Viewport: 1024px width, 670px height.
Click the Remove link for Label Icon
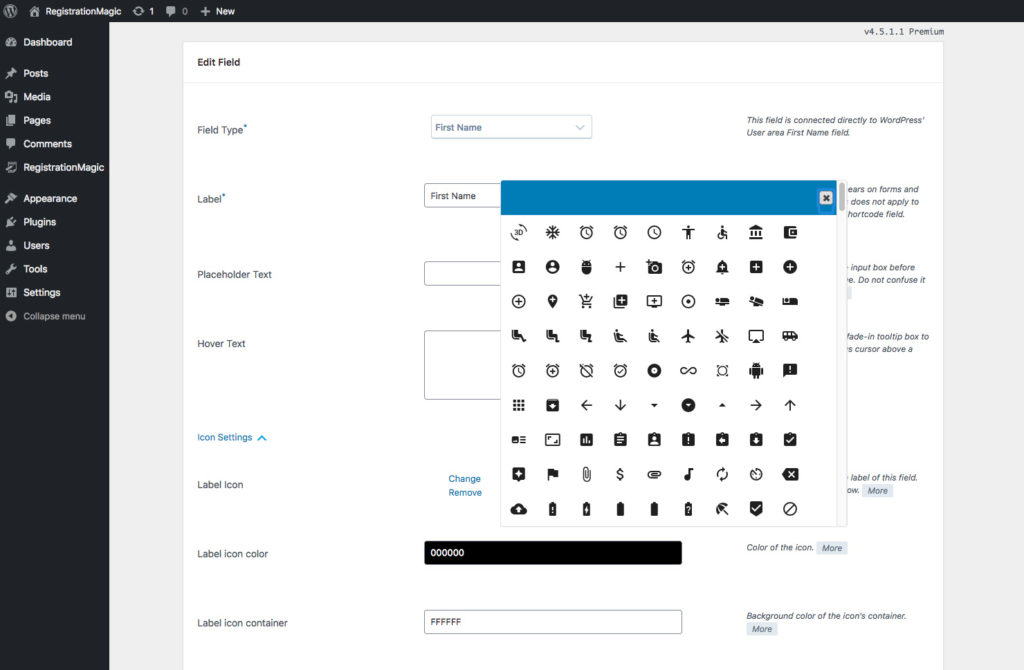click(464, 493)
